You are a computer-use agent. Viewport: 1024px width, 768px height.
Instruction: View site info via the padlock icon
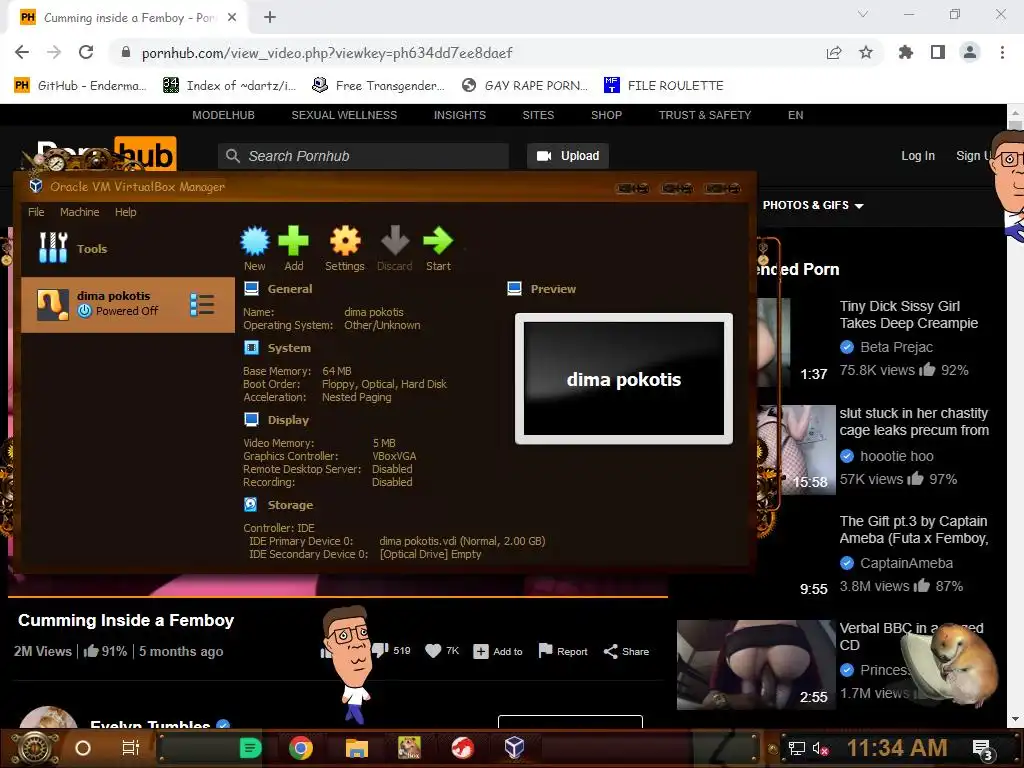pos(126,52)
